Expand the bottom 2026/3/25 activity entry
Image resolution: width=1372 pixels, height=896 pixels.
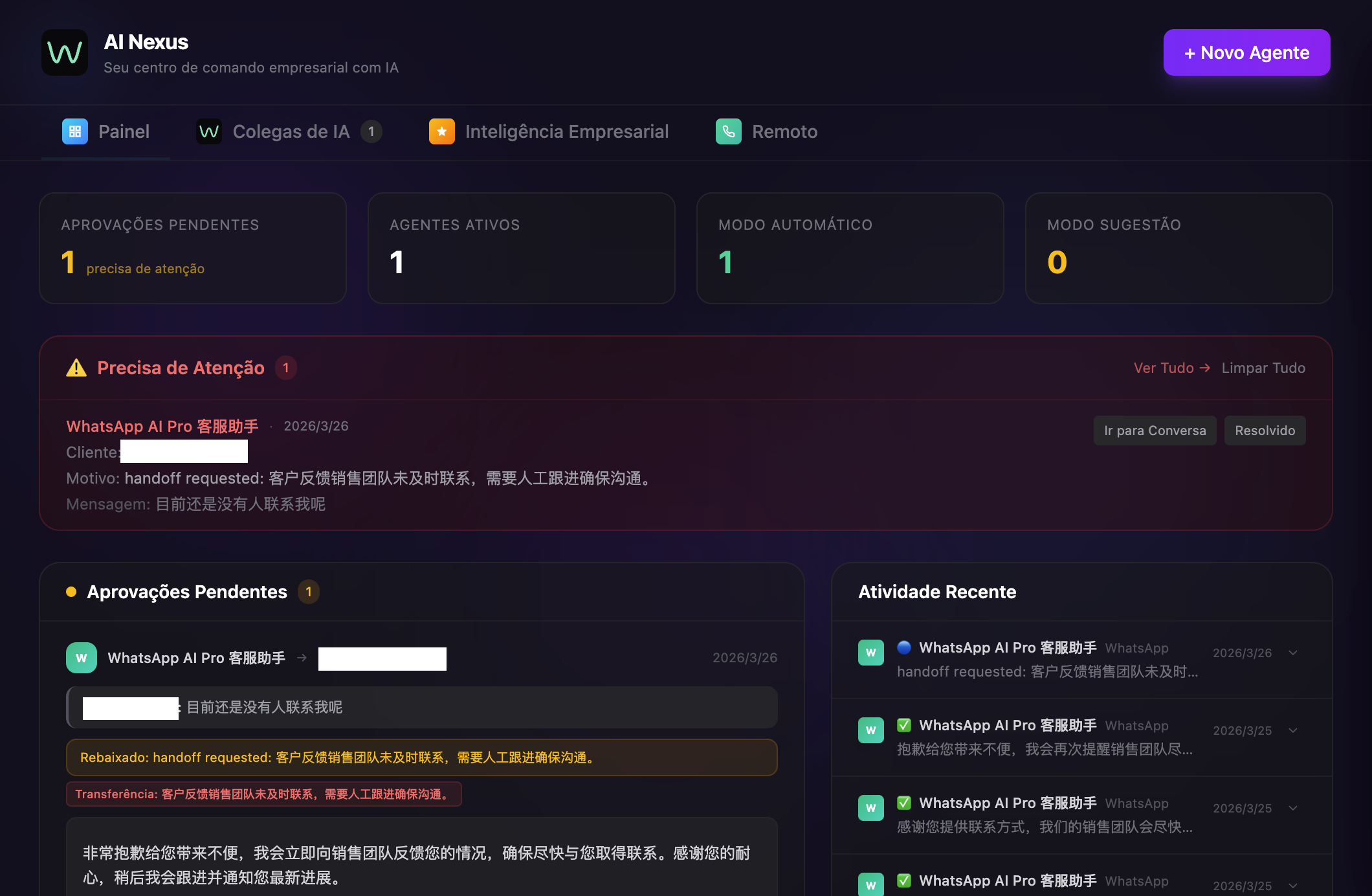[x=1293, y=886]
